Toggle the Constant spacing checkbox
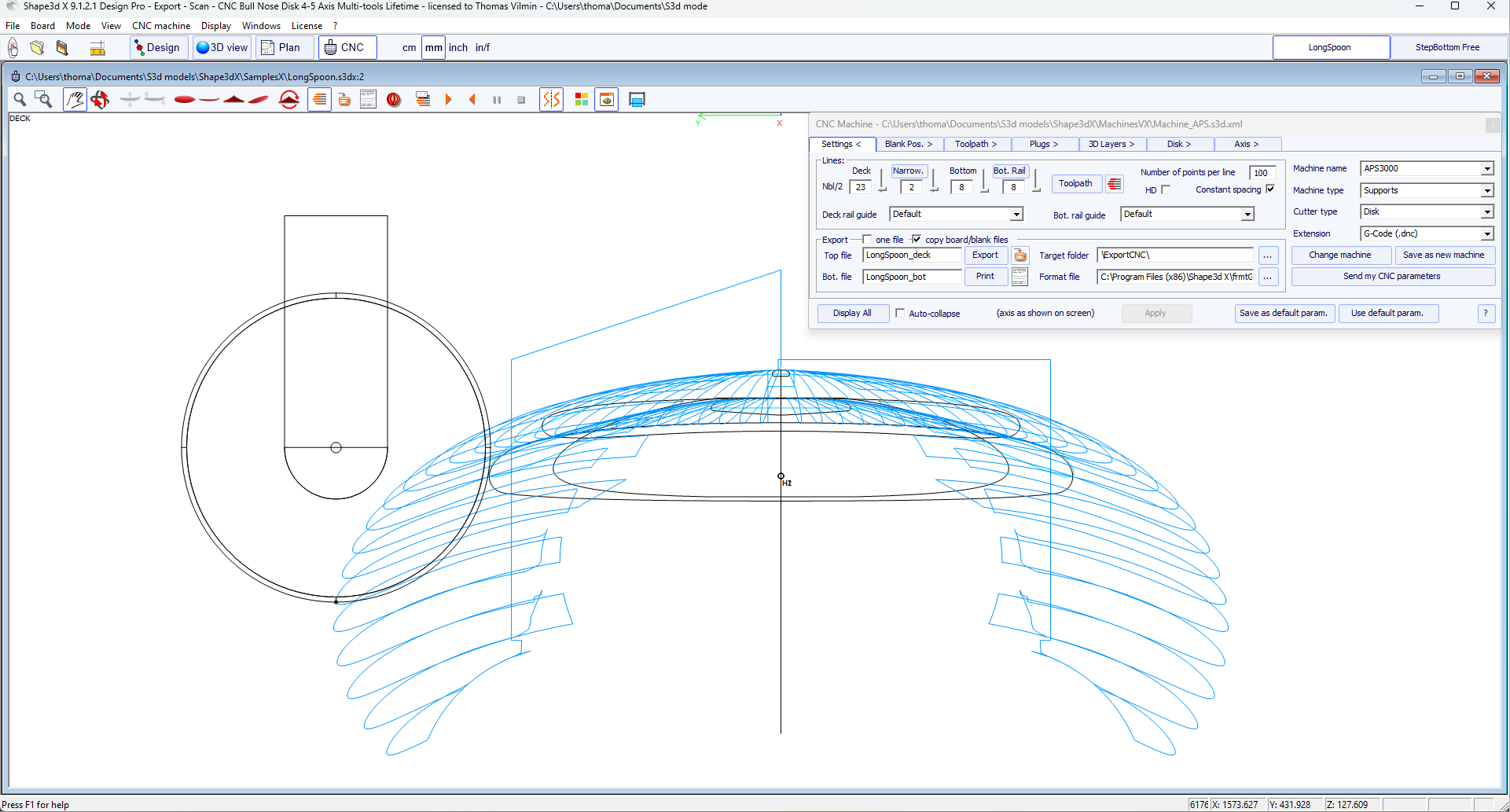The height and width of the screenshot is (812, 1510). pos(1270,189)
